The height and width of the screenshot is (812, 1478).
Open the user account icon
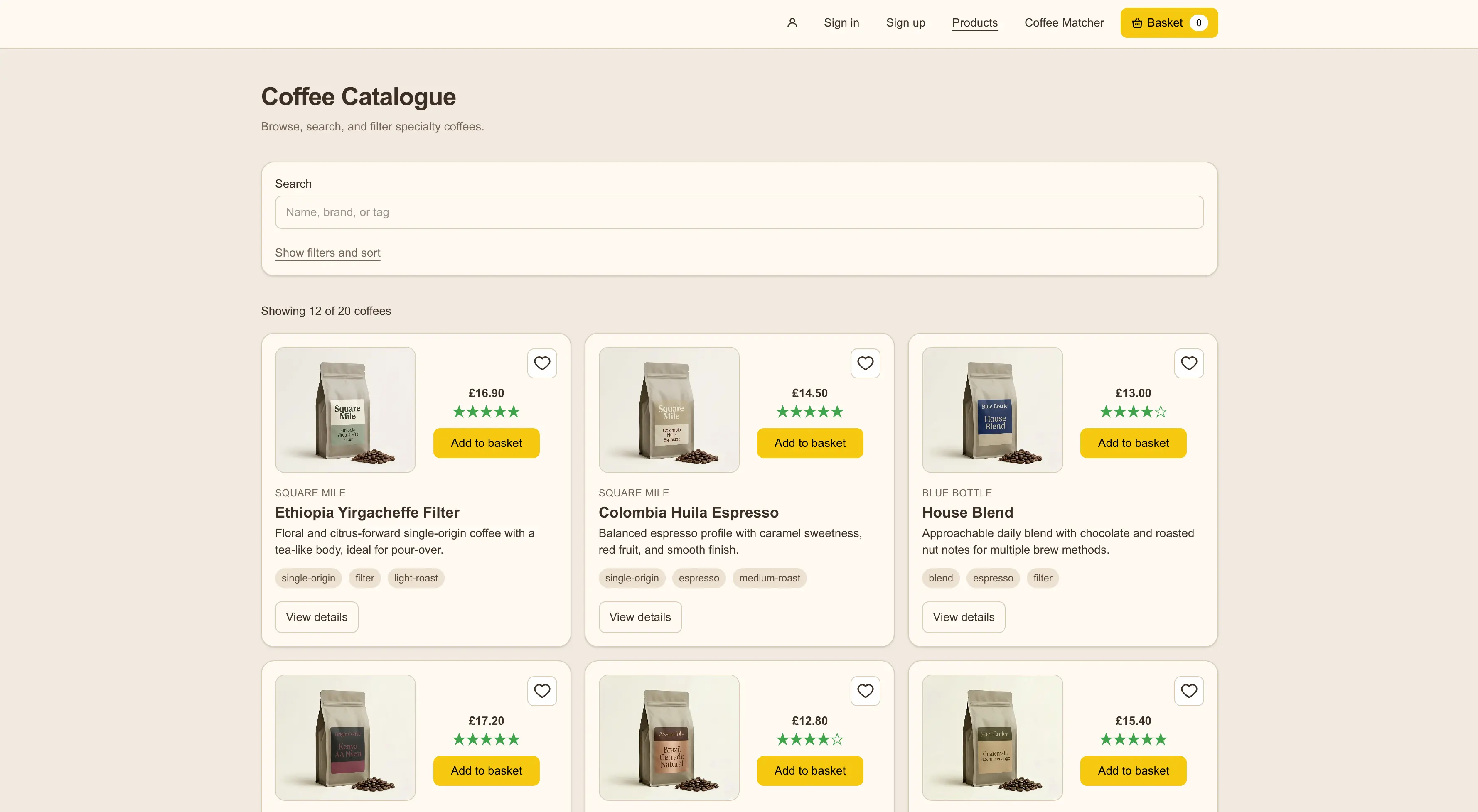coord(792,23)
